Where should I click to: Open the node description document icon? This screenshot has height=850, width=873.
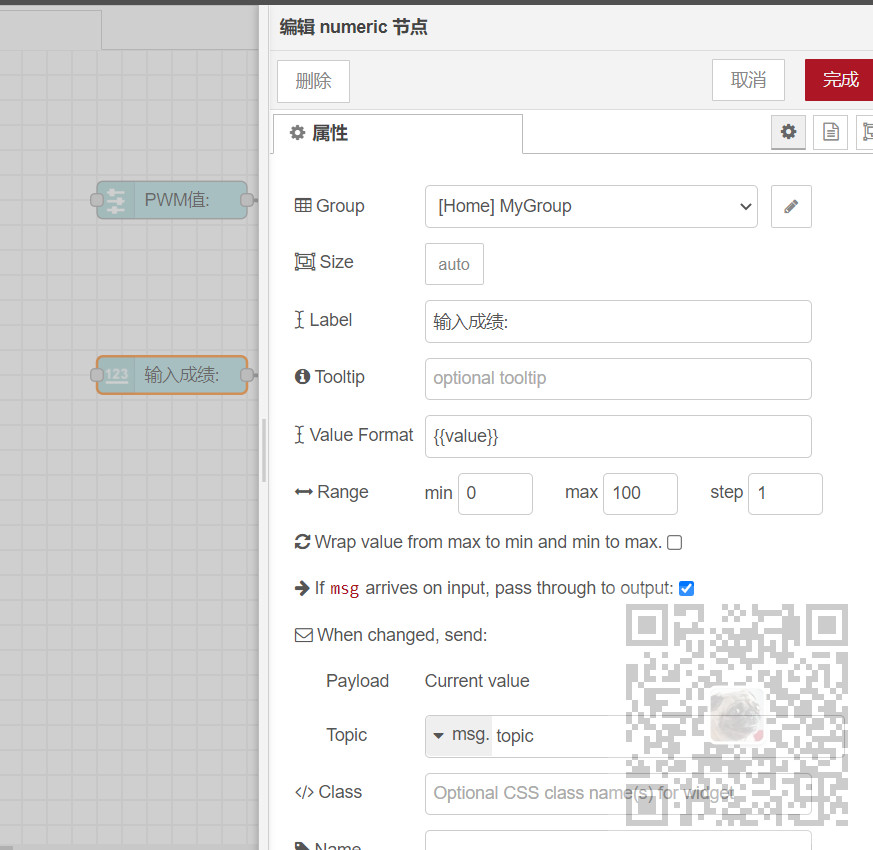830,132
